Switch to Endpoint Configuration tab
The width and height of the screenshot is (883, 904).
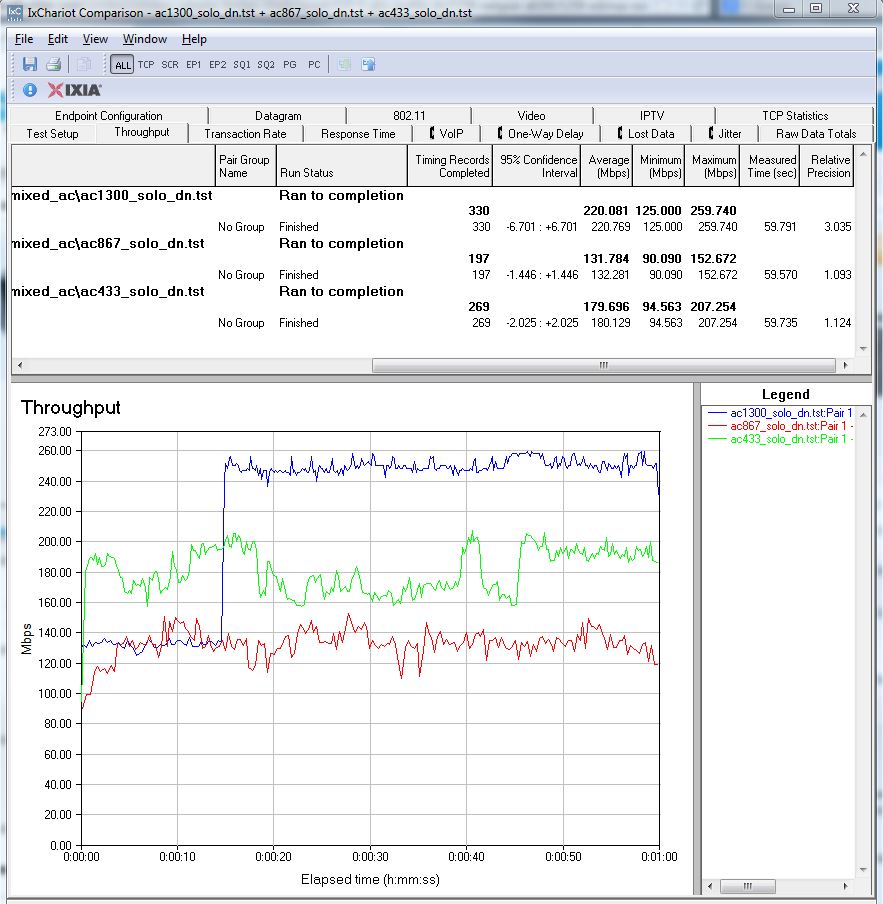108,116
